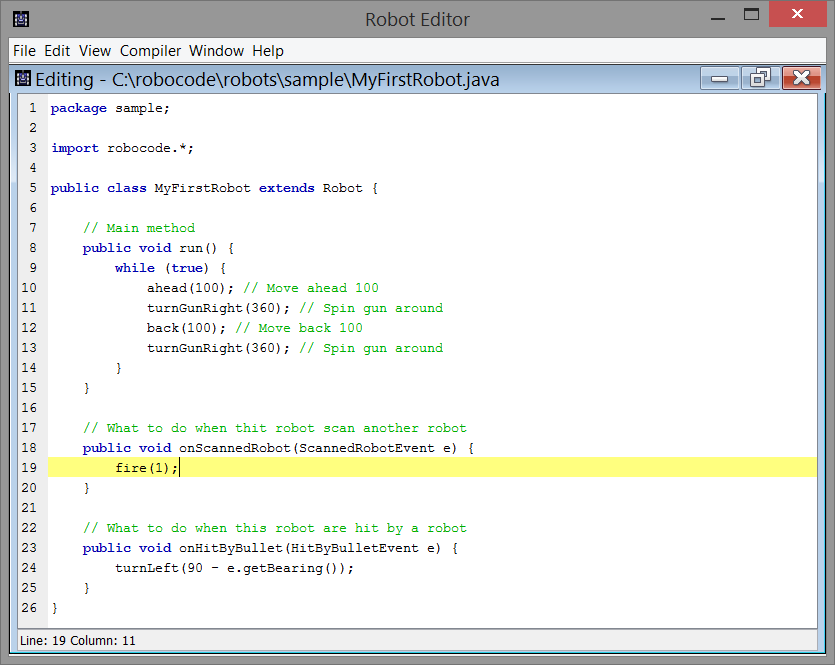This screenshot has width=835, height=665.
Task: Restore down the MyFirstRobot.java inner window
Action: point(761,78)
